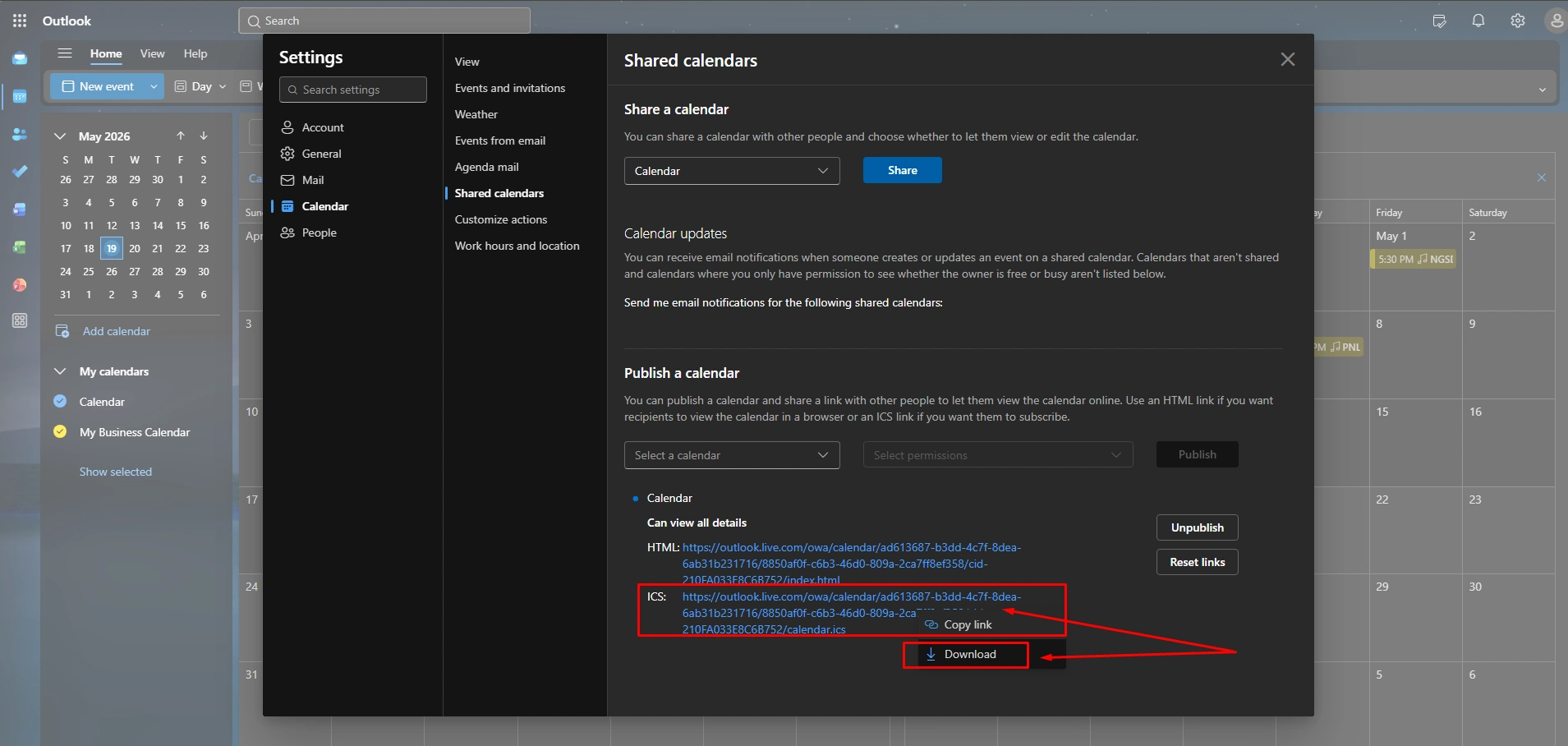Switch to the Home ribbon tab
Viewport: 1568px width, 746px height.
point(106,53)
